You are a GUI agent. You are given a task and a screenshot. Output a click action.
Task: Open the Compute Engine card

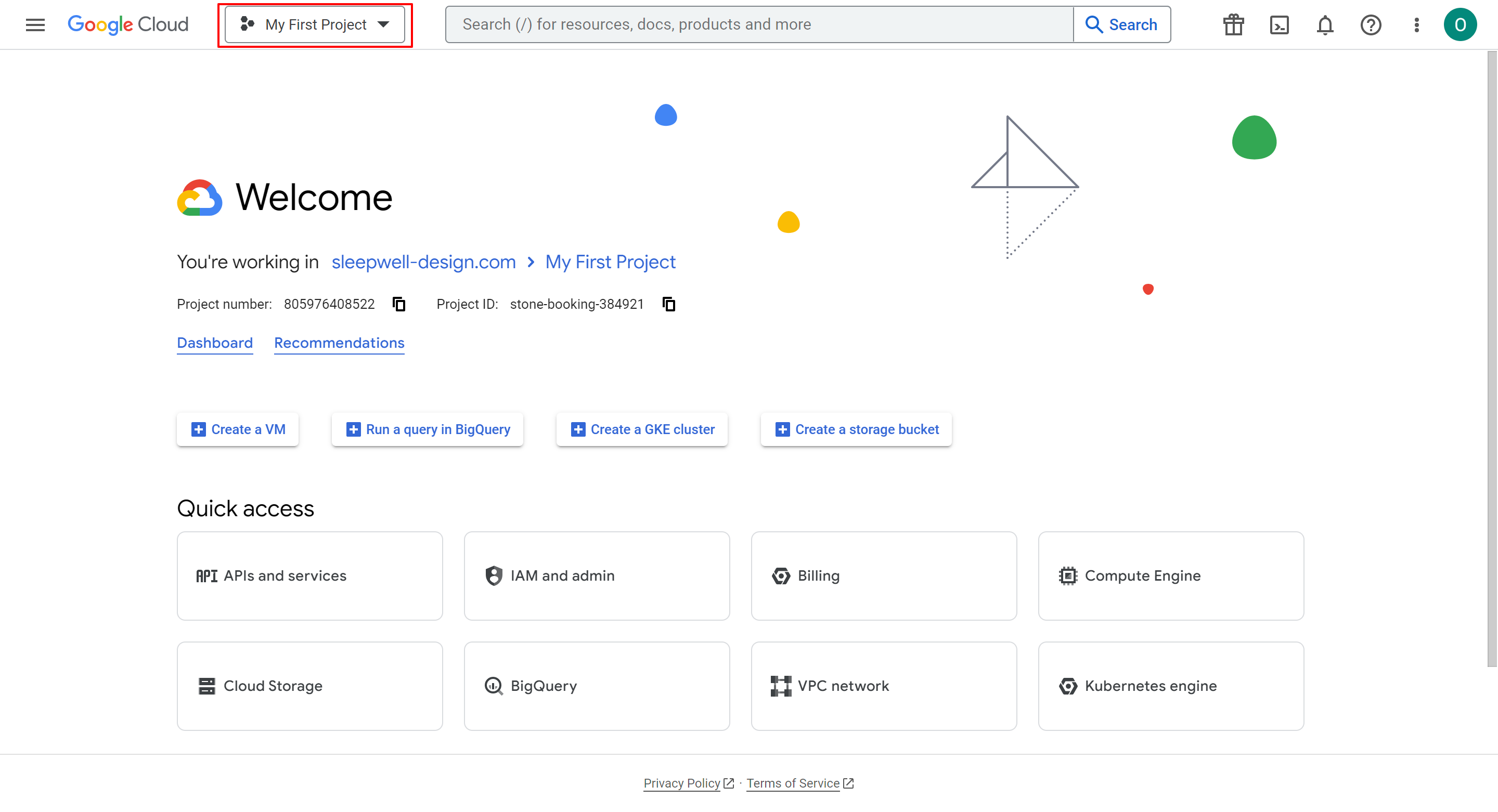point(1171,575)
